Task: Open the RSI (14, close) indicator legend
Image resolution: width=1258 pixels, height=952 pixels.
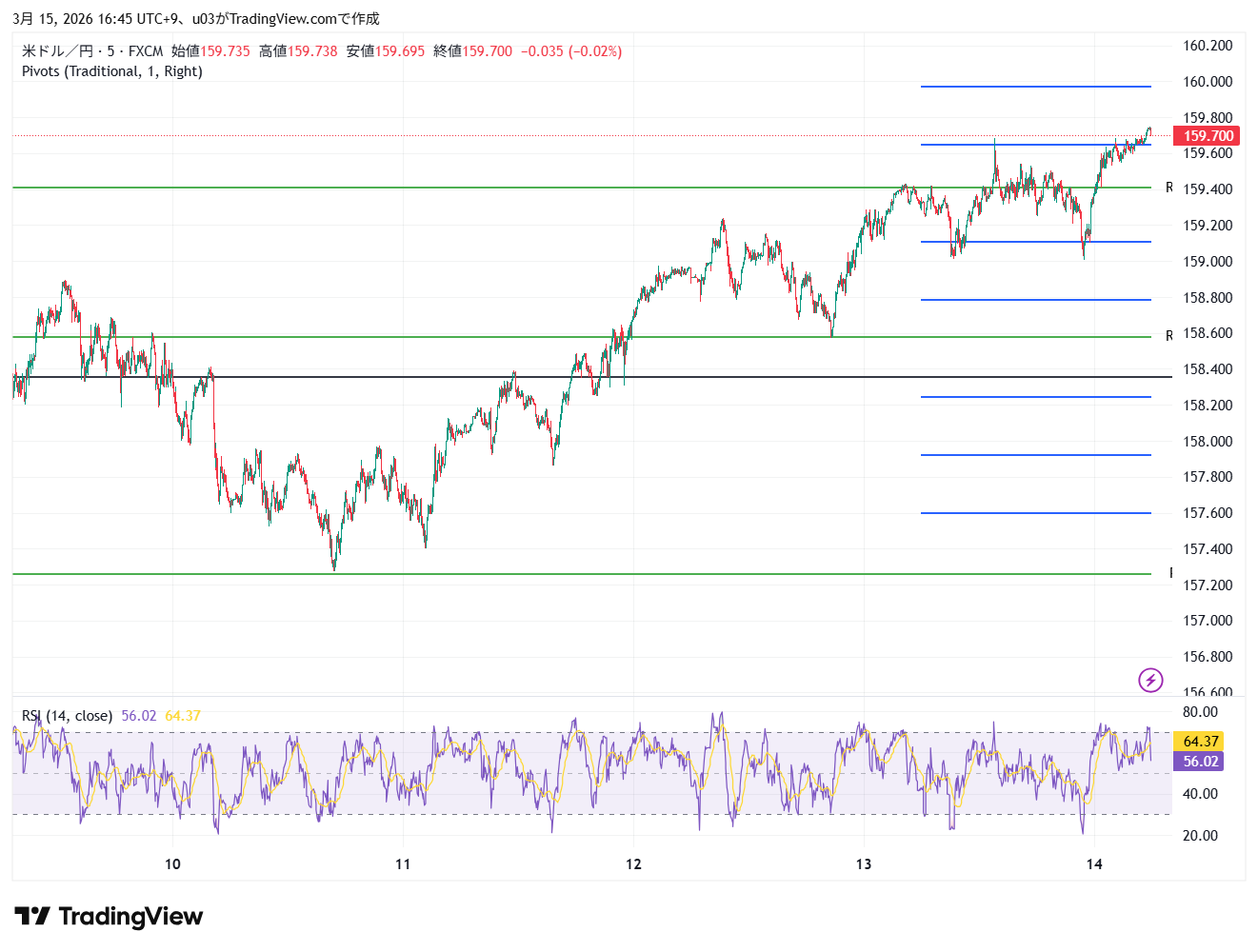Action: 67,716
